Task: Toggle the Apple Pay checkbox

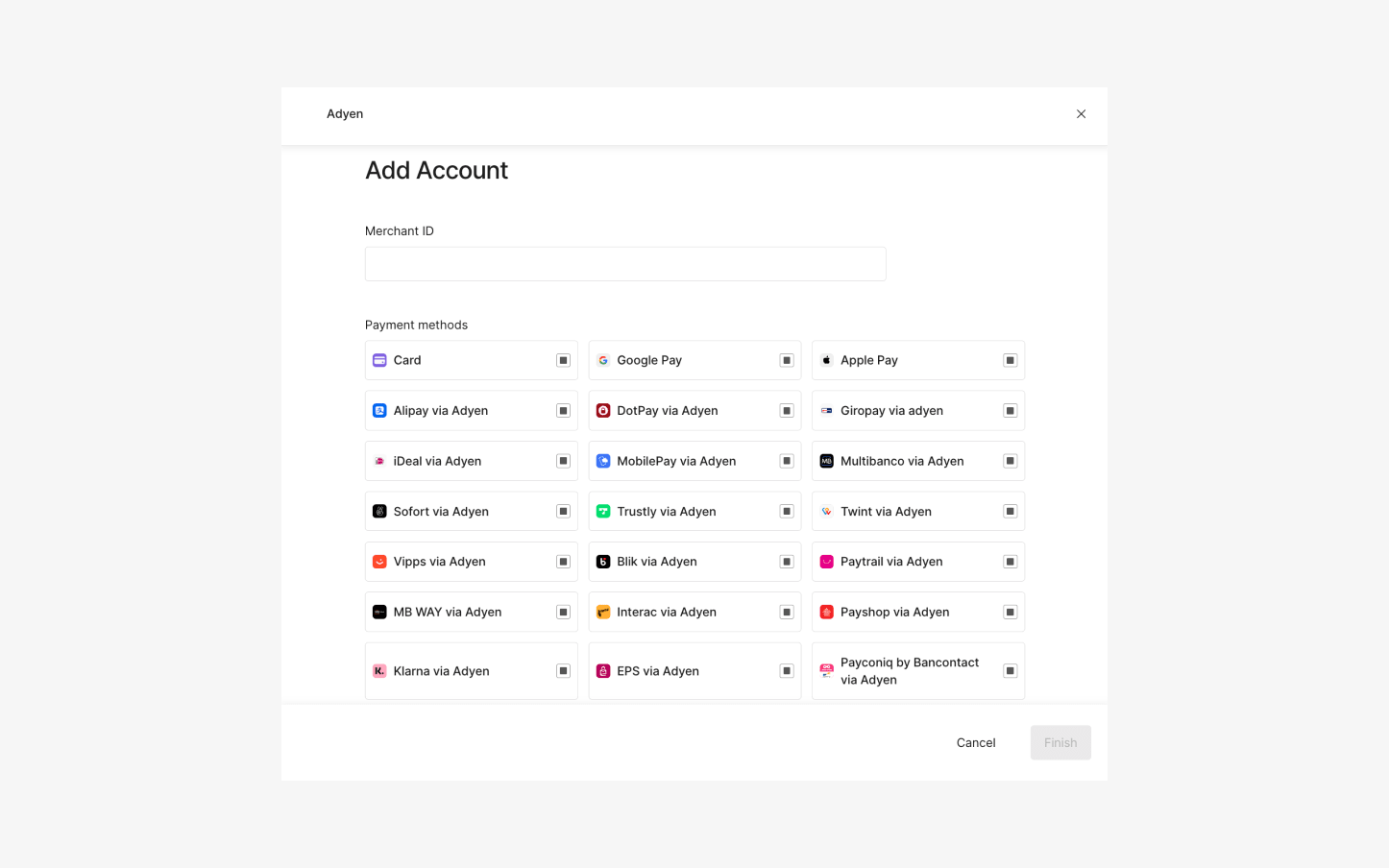Action: click(x=1011, y=360)
